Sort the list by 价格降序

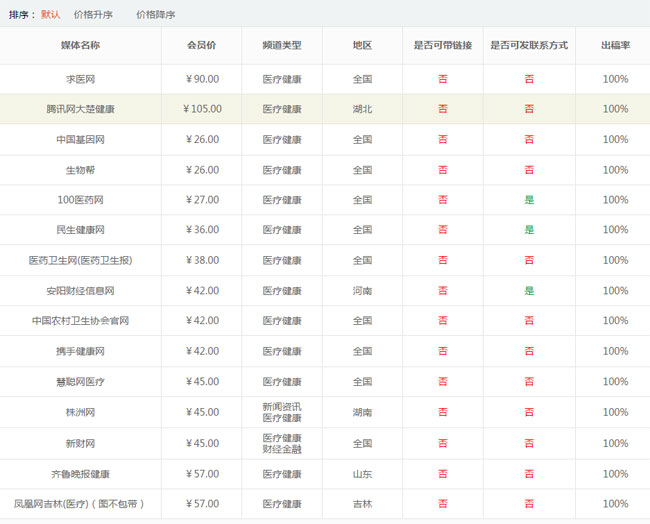point(155,15)
